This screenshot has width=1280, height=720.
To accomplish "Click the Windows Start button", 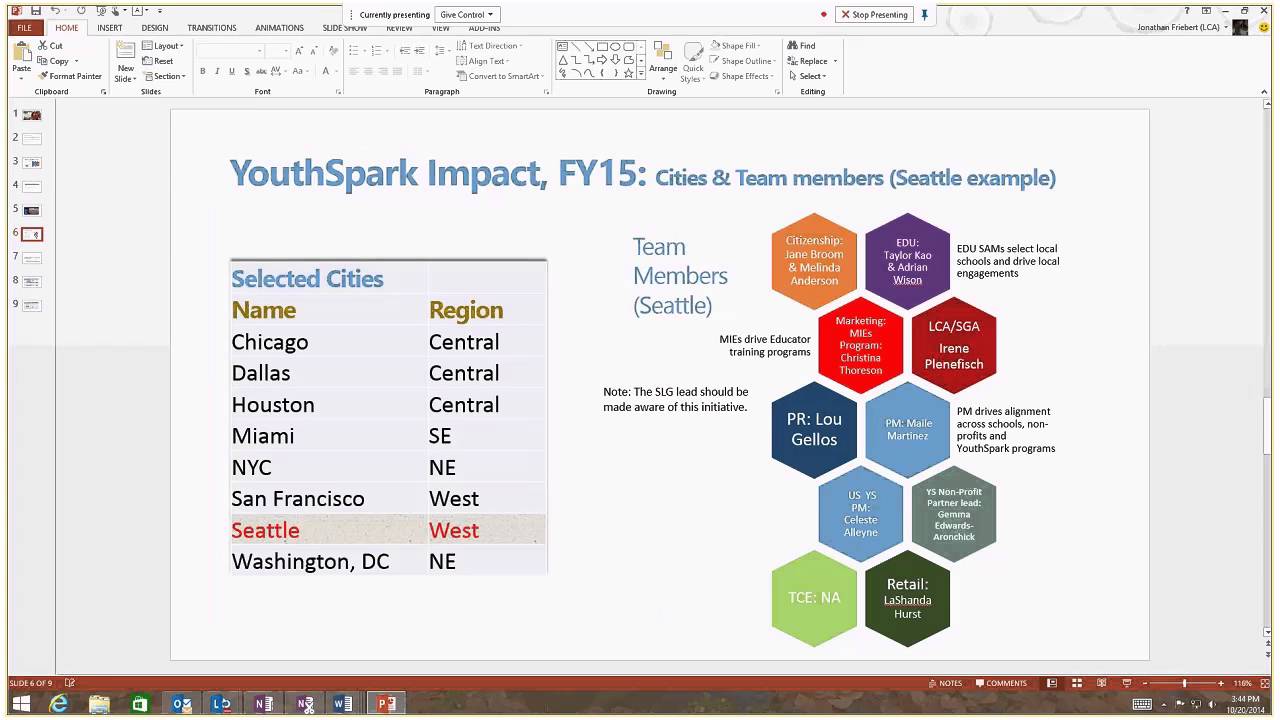I will (x=21, y=704).
